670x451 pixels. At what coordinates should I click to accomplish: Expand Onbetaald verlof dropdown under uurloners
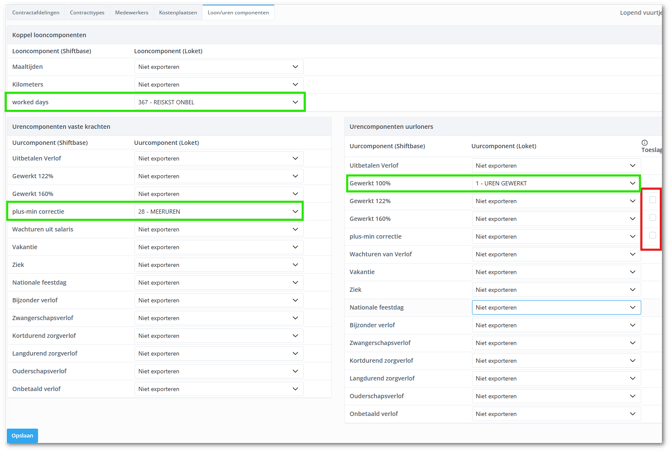[x=555, y=414]
